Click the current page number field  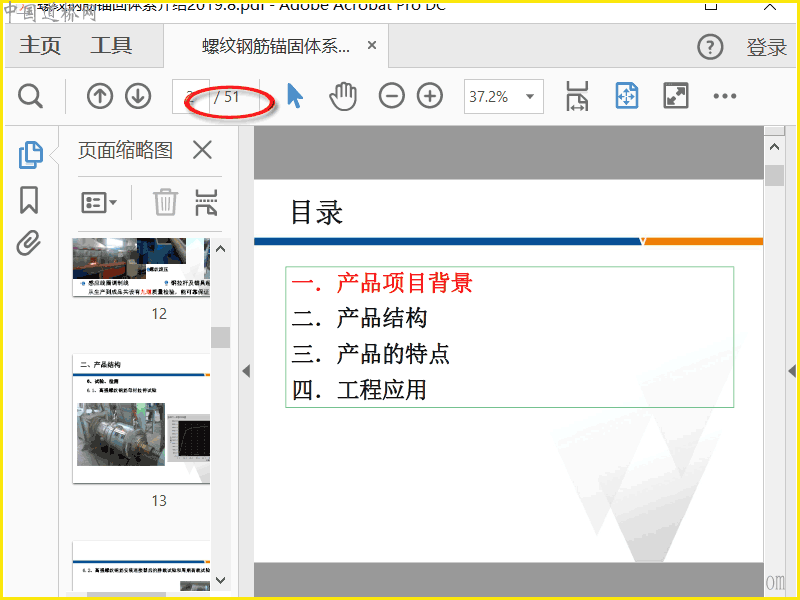click(x=190, y=96)
